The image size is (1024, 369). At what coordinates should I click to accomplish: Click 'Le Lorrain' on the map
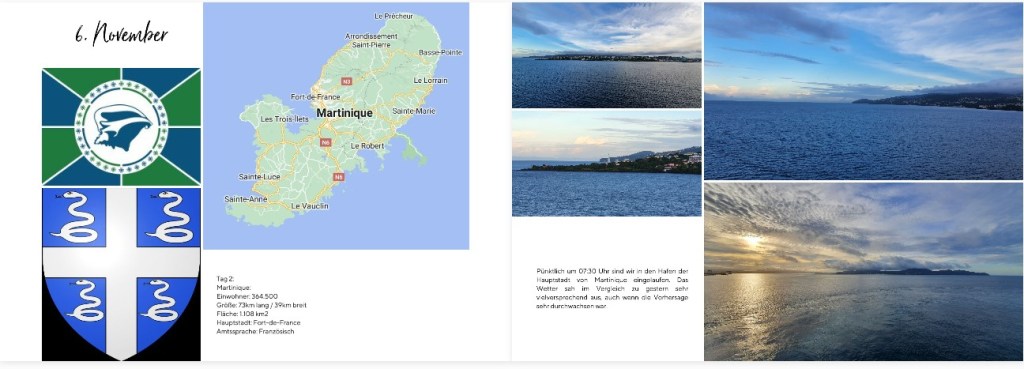click(430, 80)
